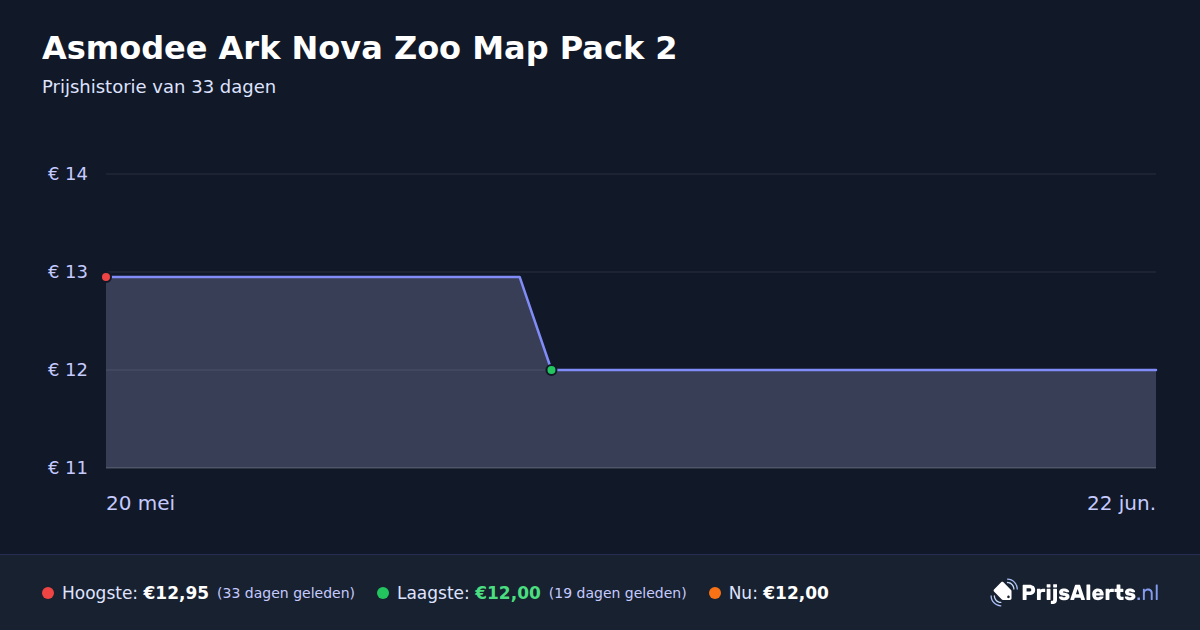Click the red Hoogste legend dot
Screen dimensions: 1200x630
(x=48, y=593)
